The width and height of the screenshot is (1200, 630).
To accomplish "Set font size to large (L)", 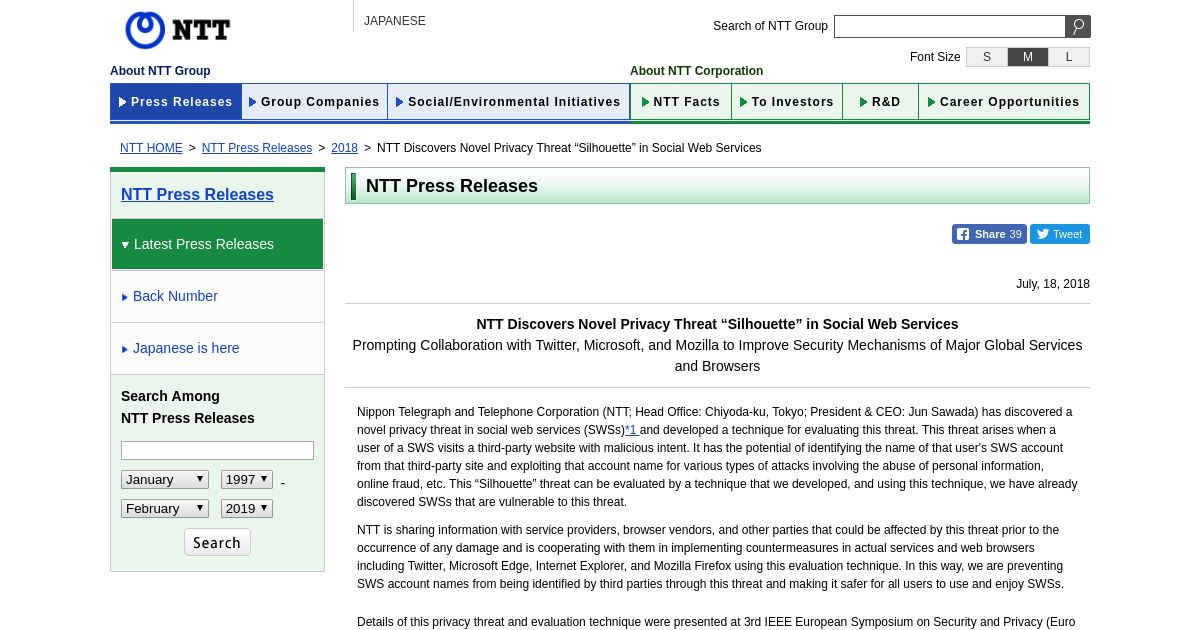I will [1069, 57].
